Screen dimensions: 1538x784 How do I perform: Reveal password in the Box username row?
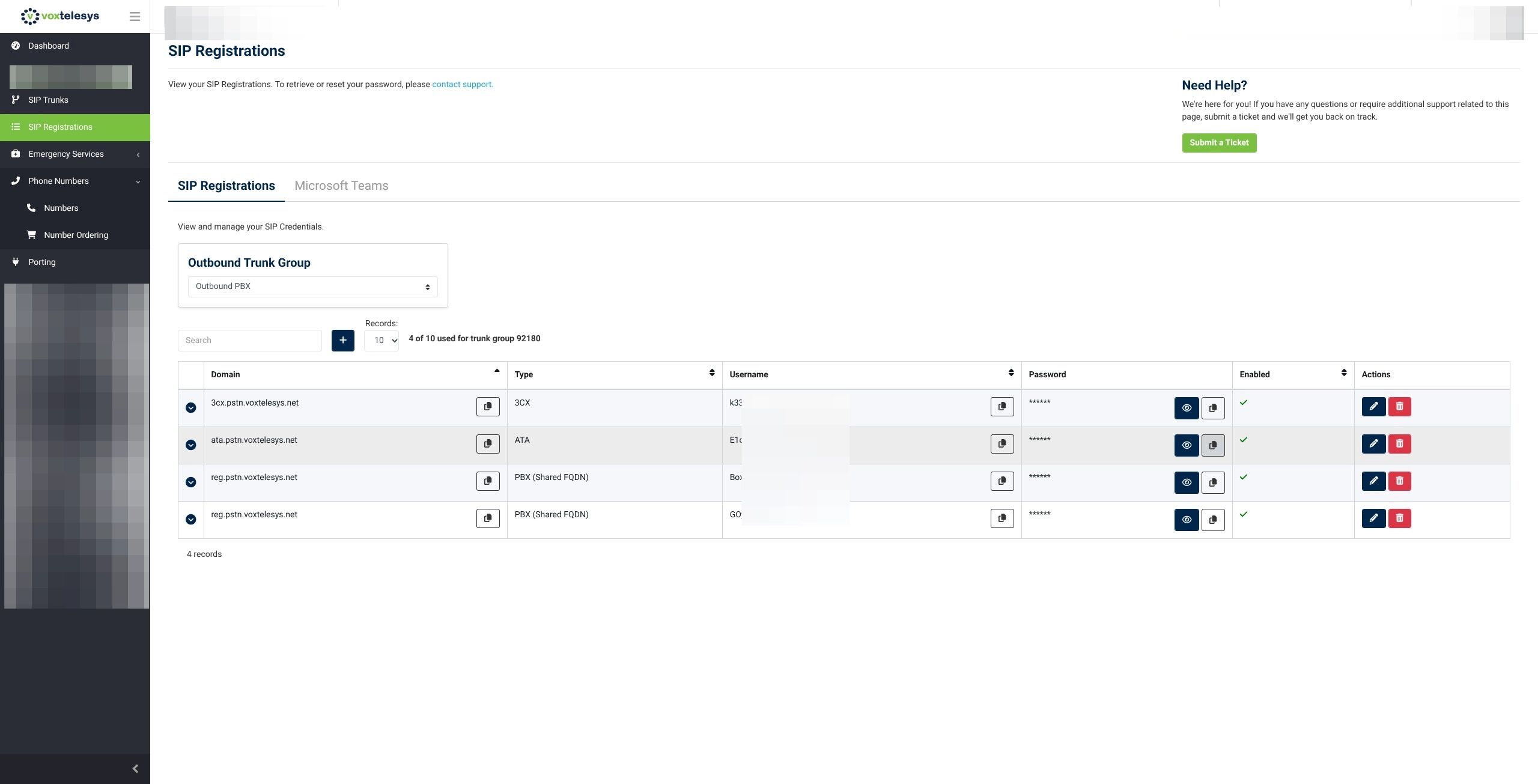[x=1187, y=483]
